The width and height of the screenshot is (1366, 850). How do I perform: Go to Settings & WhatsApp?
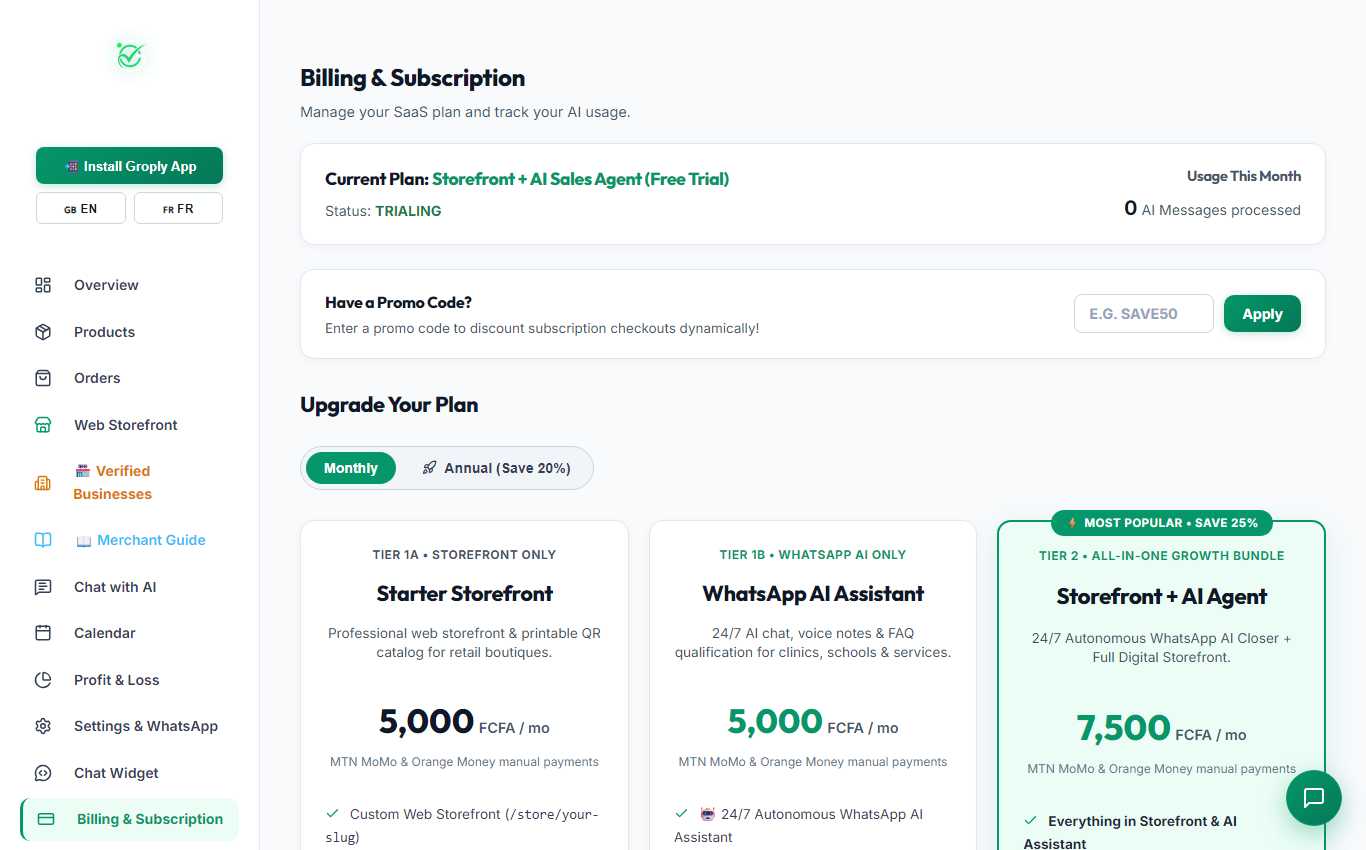[x=130, y=726]
